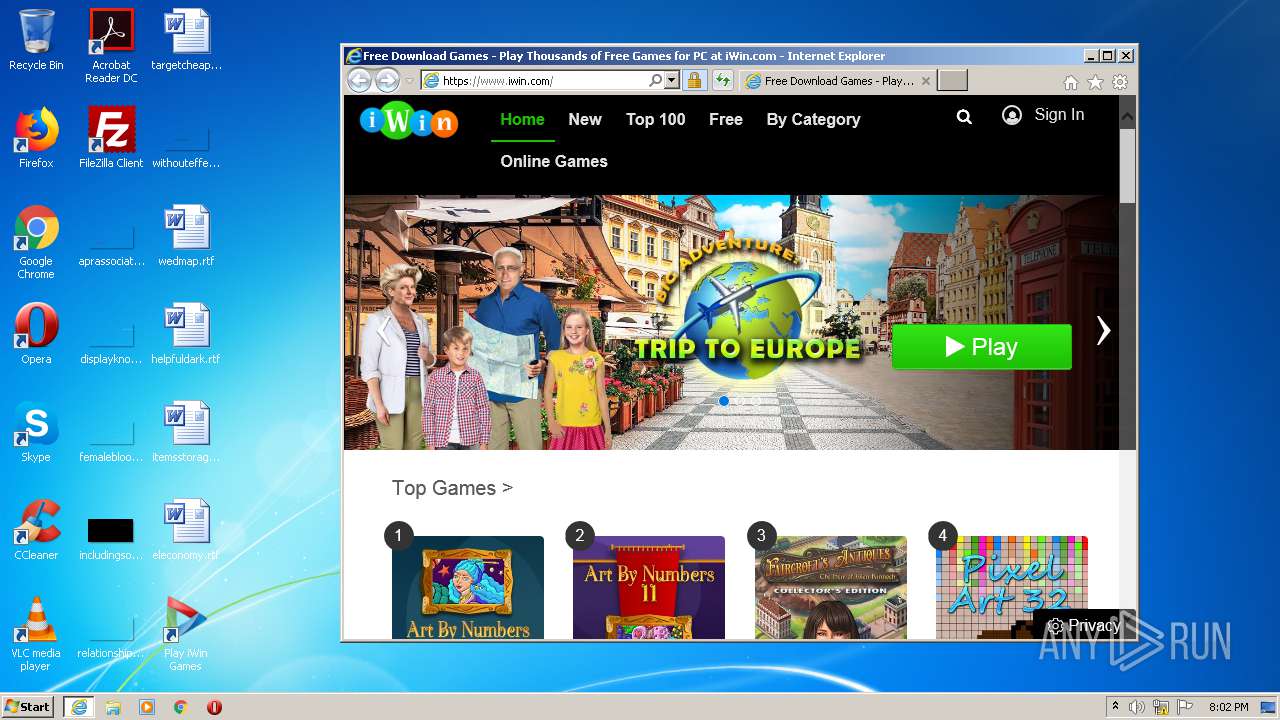Viewport: 1280px width, 720px height.
Task: Open Play iWin Games desktop shortcut
Action: click(186, 634)
